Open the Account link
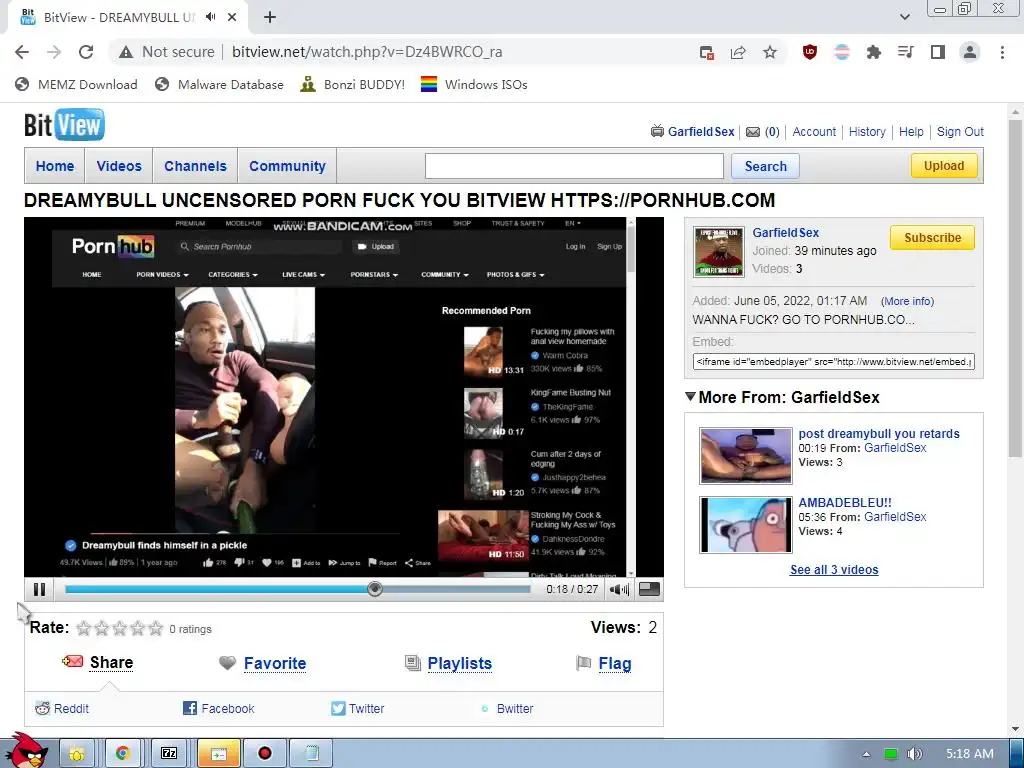This screenshot has width=1024, height=768. 814,132
